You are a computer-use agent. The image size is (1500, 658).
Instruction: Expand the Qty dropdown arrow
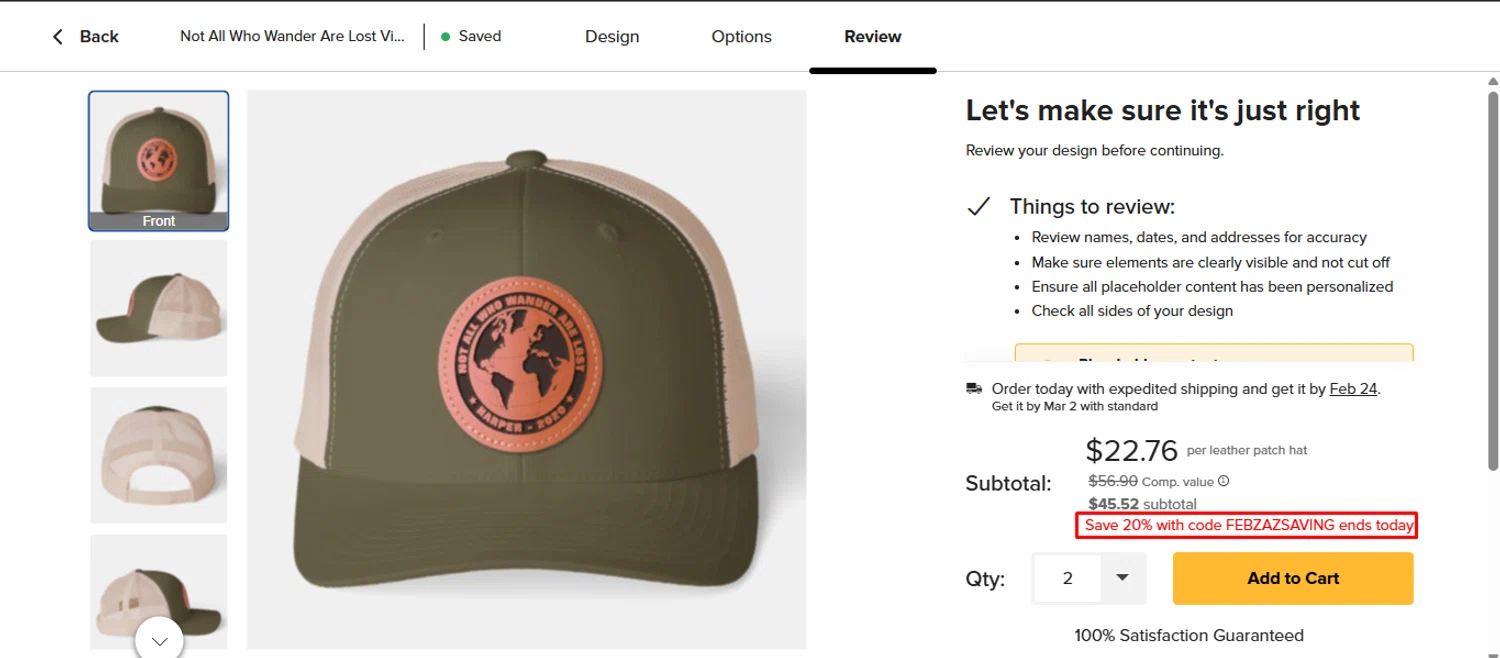(x=1122, y=578)
